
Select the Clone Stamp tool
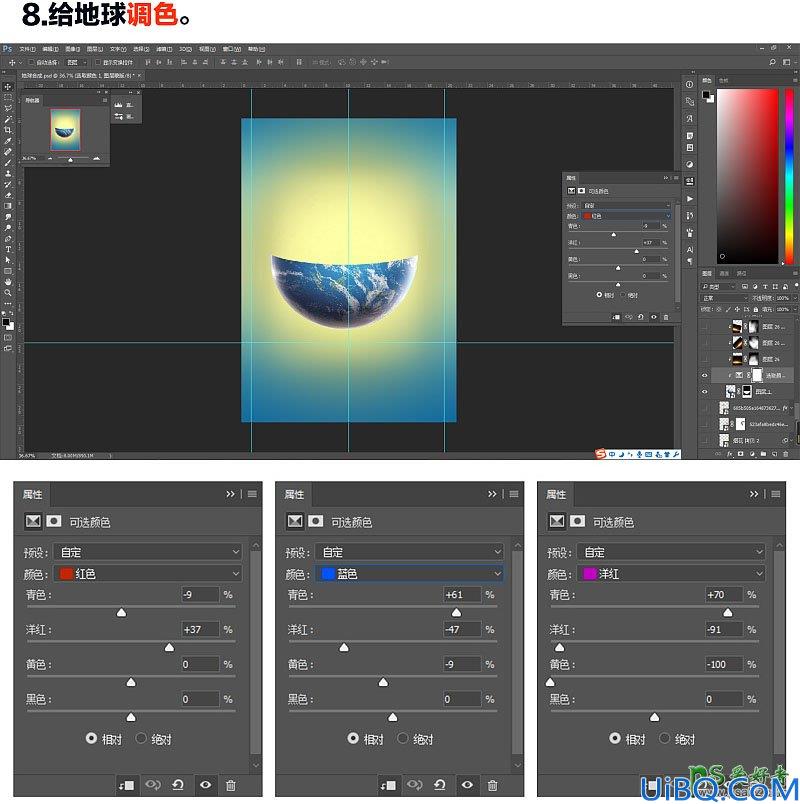[8, 173]
